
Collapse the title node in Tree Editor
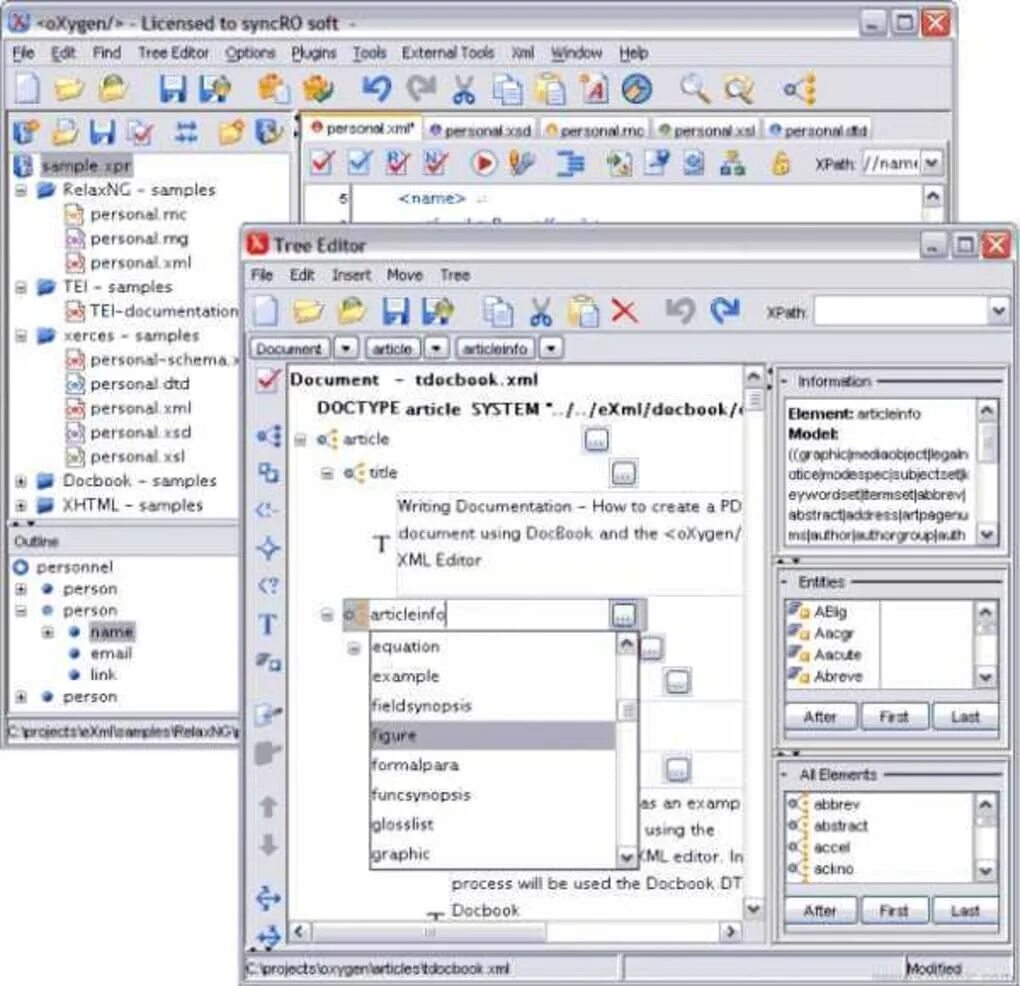(327, 473)
